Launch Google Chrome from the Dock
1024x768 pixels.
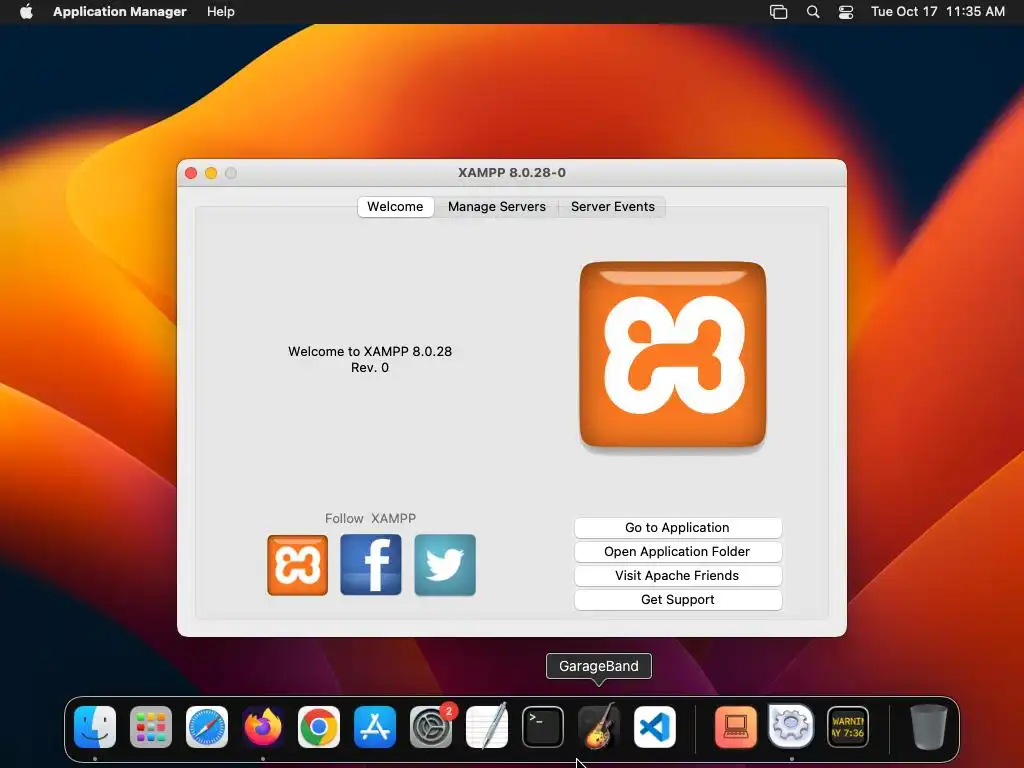(x=319, y=727)
